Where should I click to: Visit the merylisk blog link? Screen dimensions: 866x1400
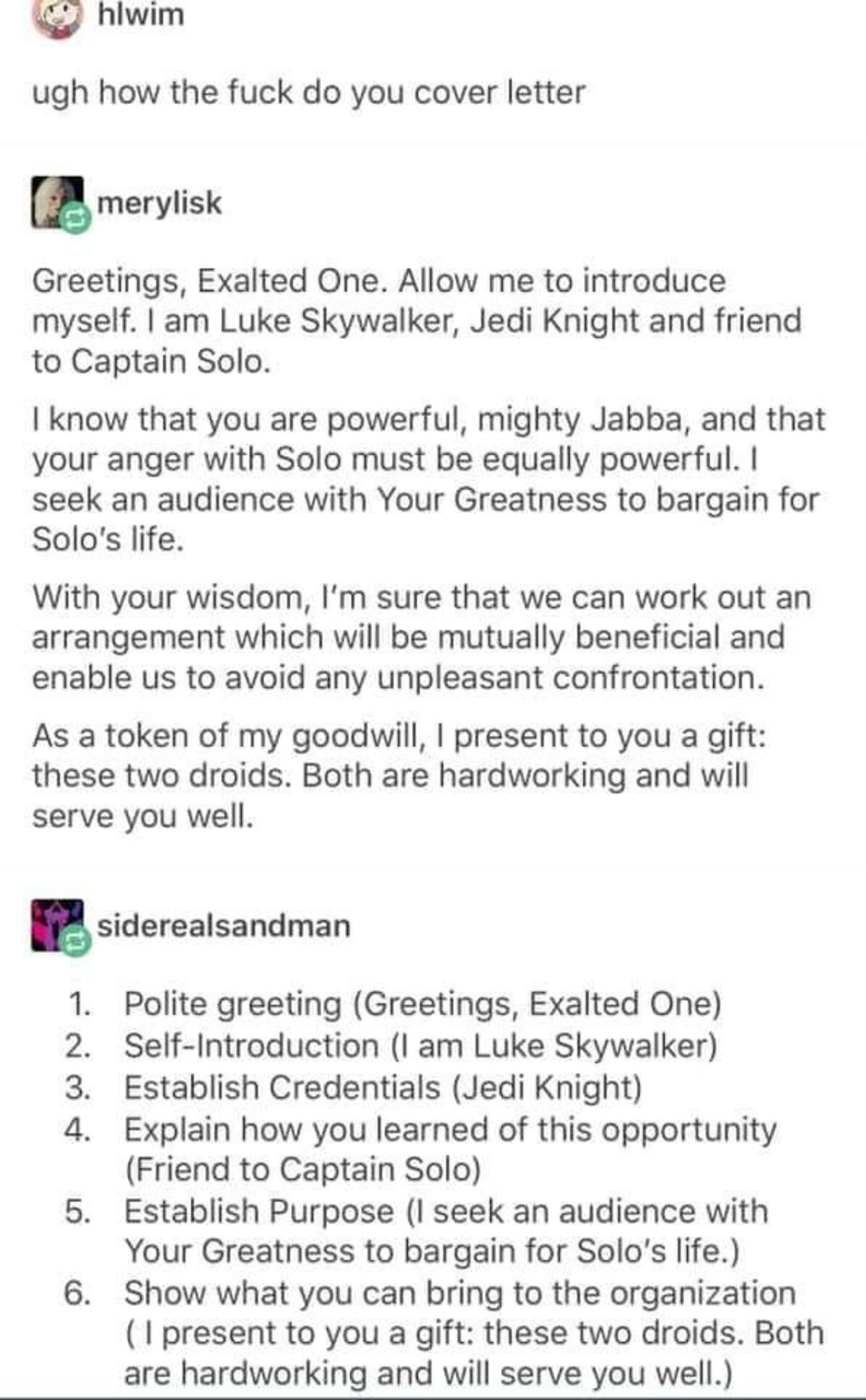point(159,203)
